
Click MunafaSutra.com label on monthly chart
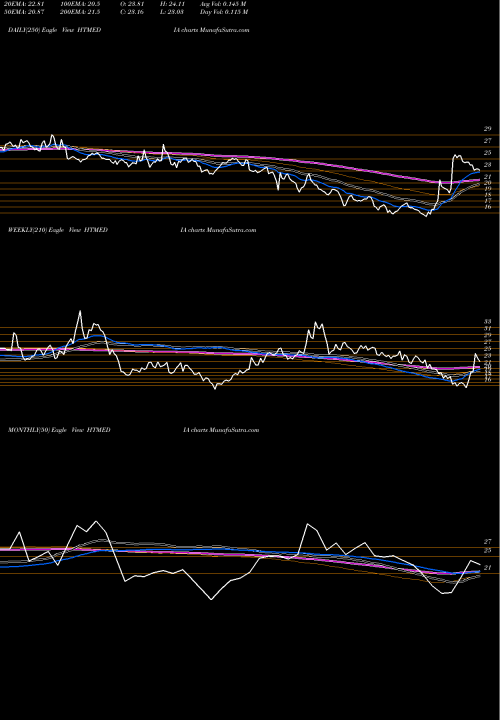234,430
